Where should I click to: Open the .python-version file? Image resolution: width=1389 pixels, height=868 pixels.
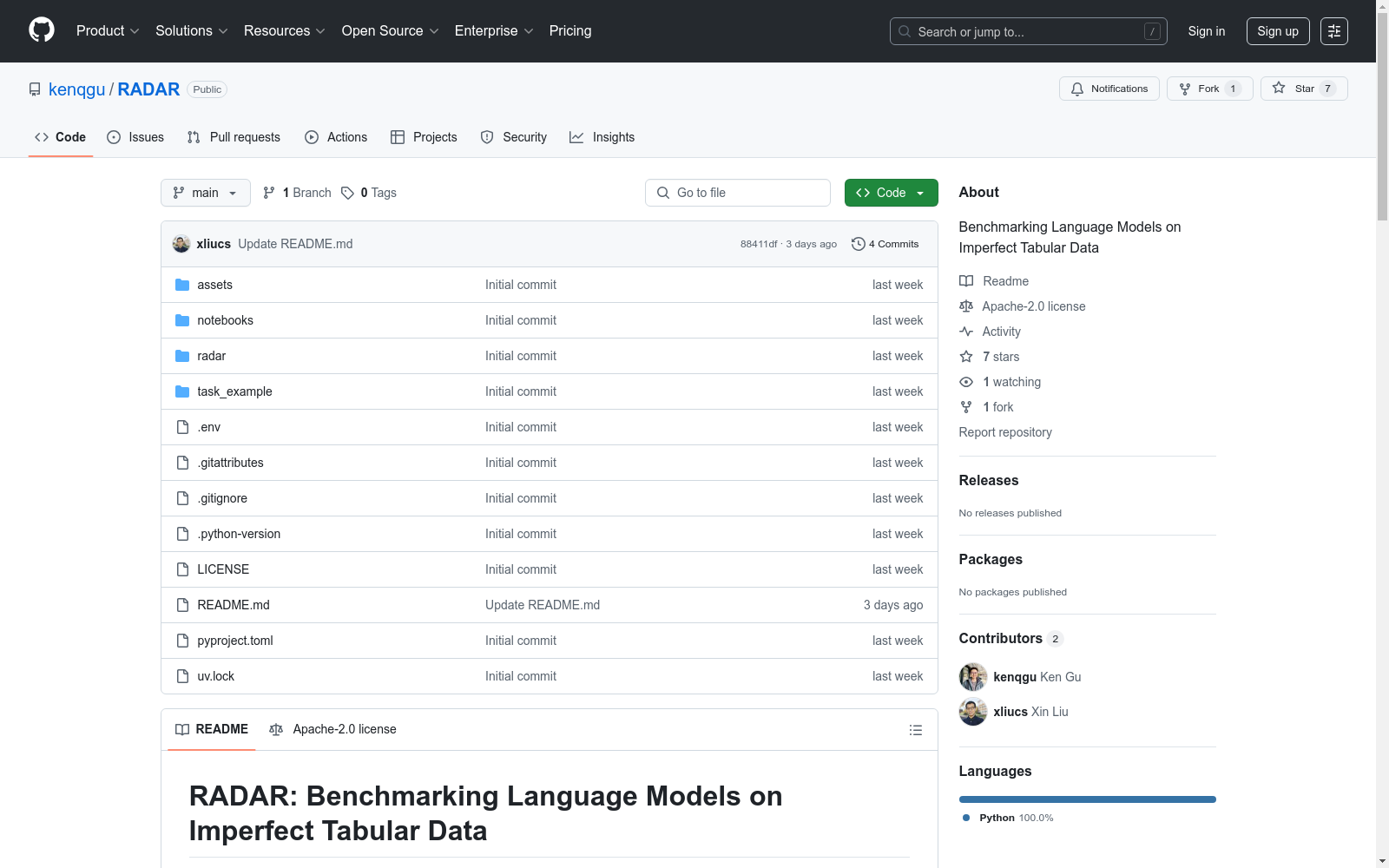239,534
